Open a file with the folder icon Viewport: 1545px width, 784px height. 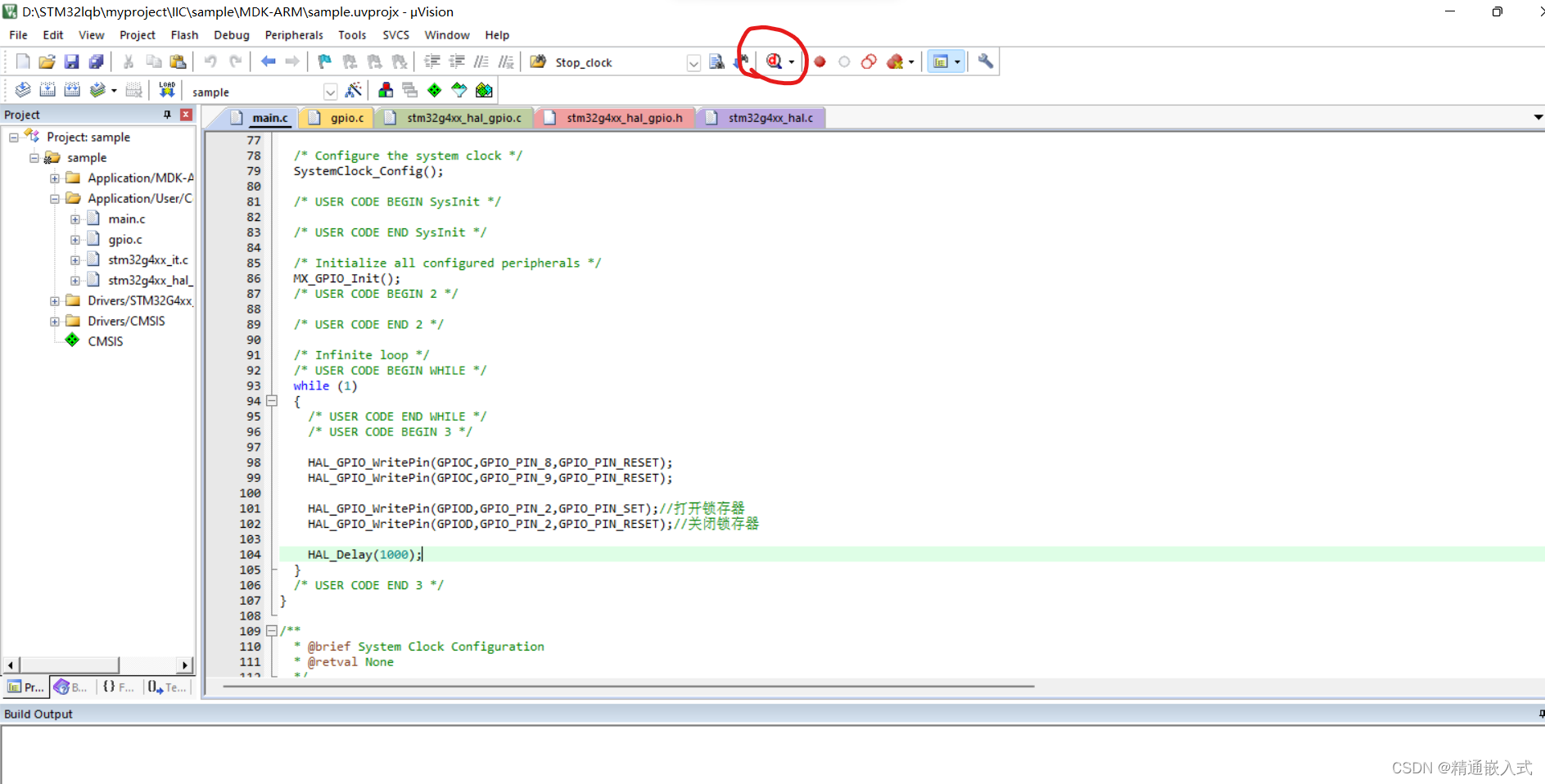[x=47, y=61]
